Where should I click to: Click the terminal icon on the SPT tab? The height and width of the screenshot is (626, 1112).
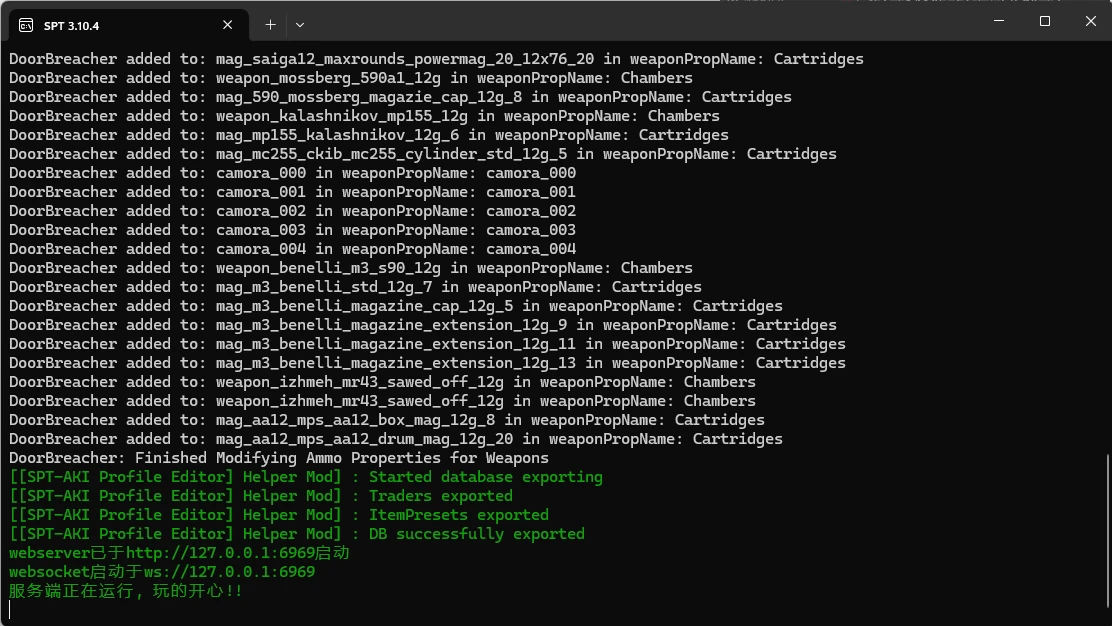tap(26, 25)
